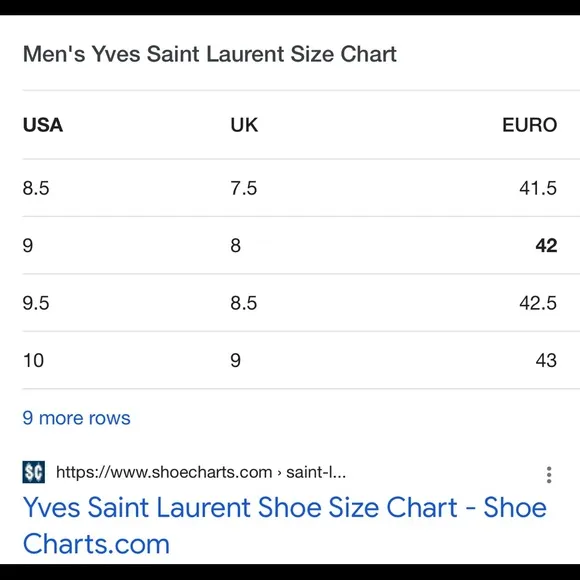
Task: Click the USA 8.5 size cell
Action: click(36, 188)
